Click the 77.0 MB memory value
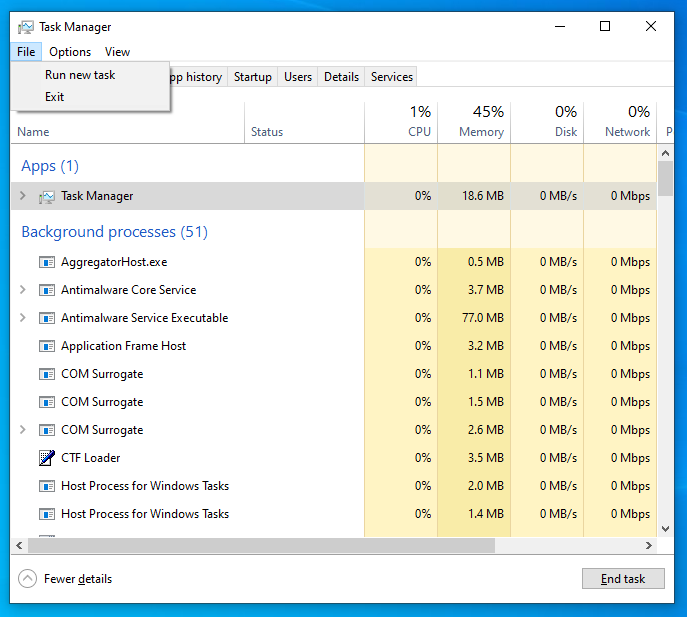 coord(483,318)
